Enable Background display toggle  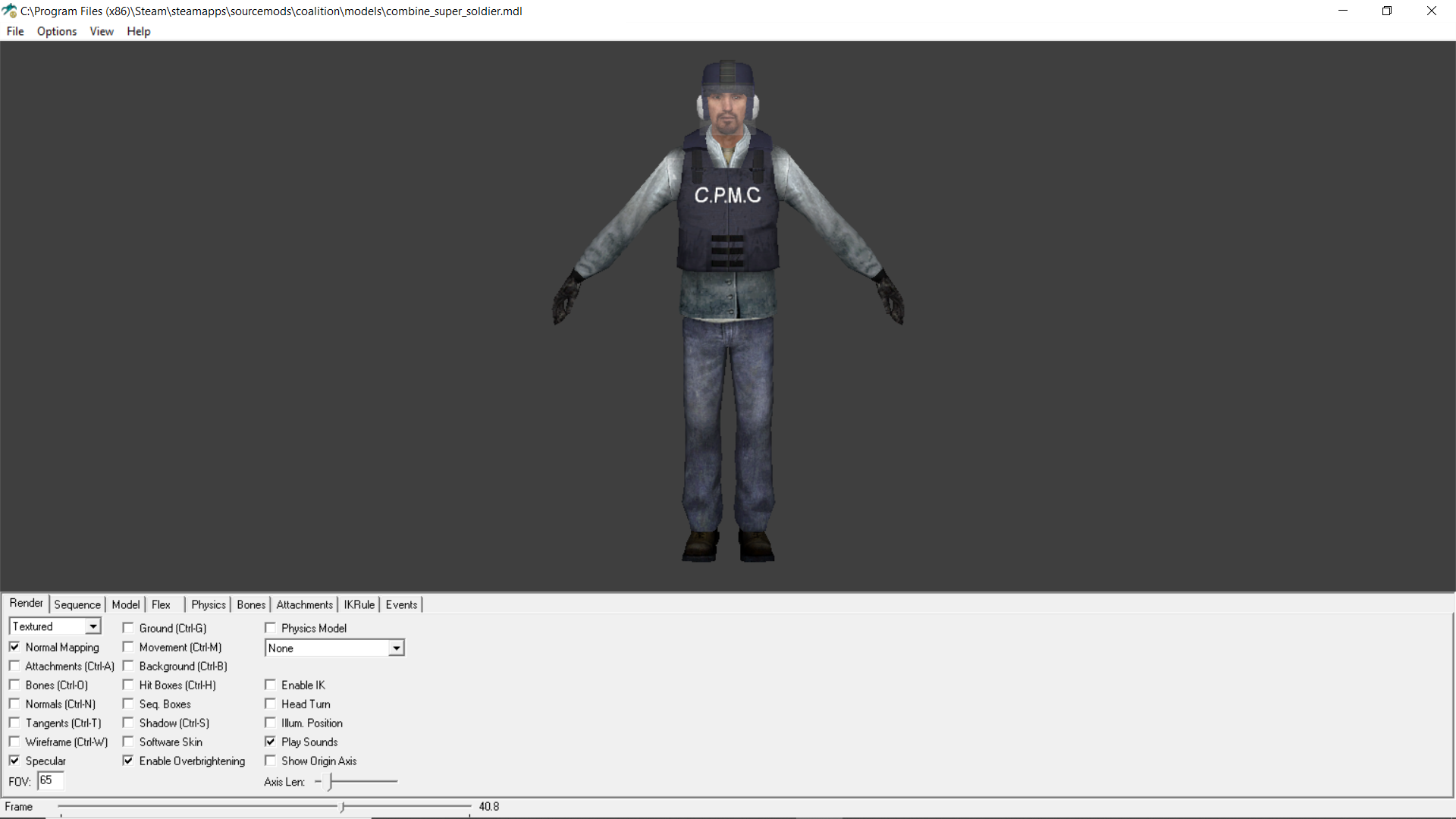[128, 665]
